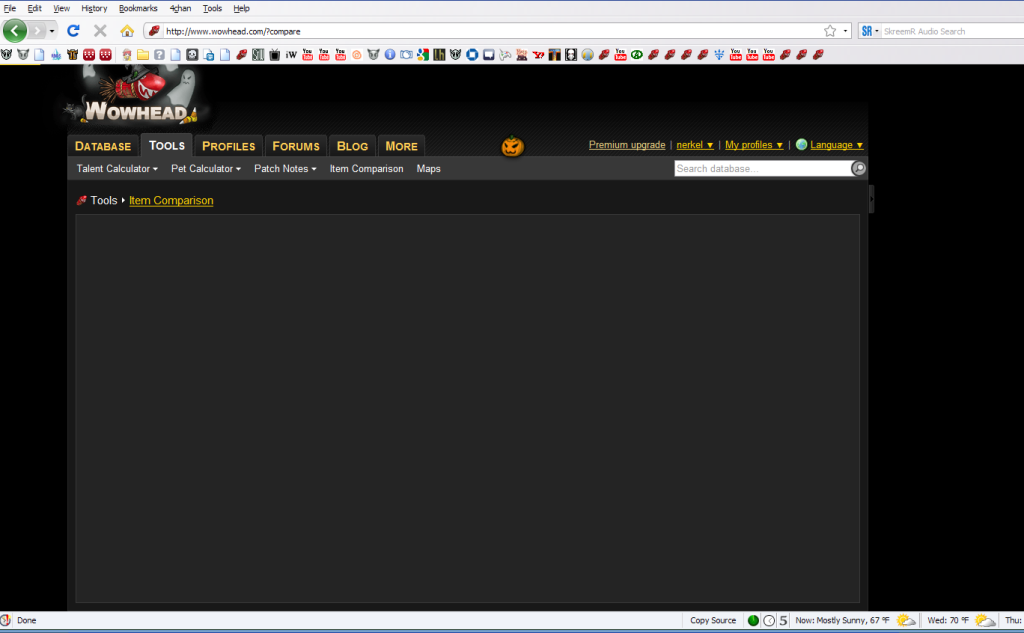
Task: Click the Wed: 70 °F forecast
Action: (x=948, y=621)
